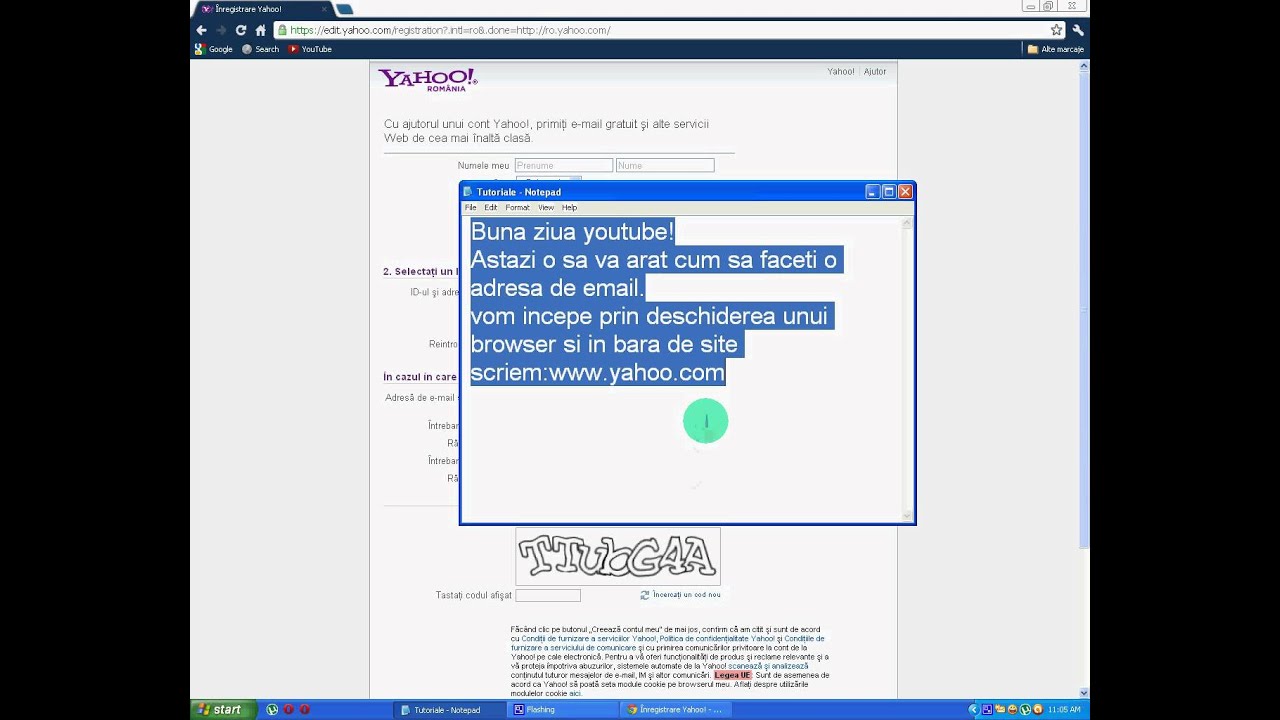
Task: Click the Nume last name field
Action: pyautogui.click(x=665, y=165)
